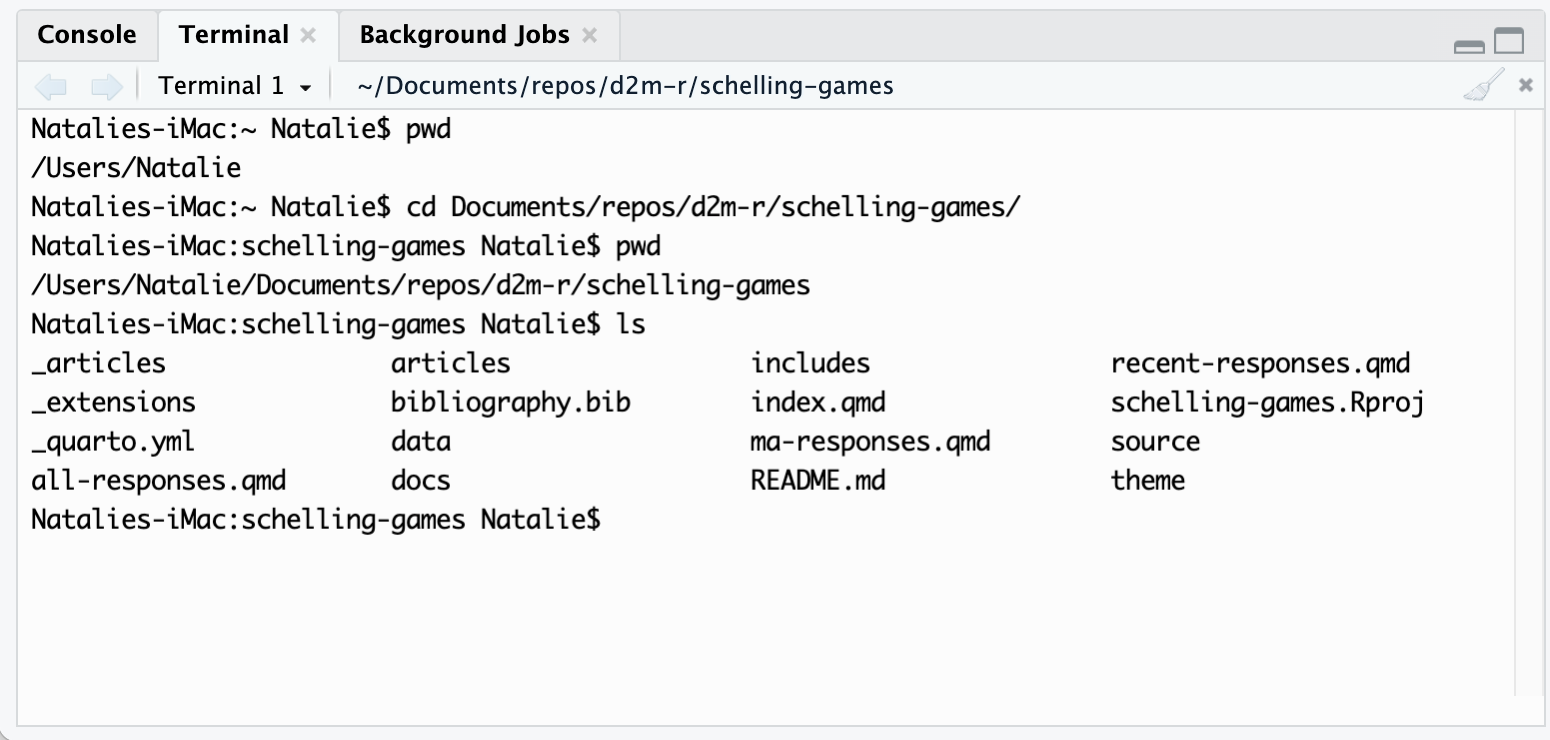Image resolution: width=1550 pixels, height=740 pixels.
Task: Click the terminal's vertical scrollbar
Action: coord(1529,400)
